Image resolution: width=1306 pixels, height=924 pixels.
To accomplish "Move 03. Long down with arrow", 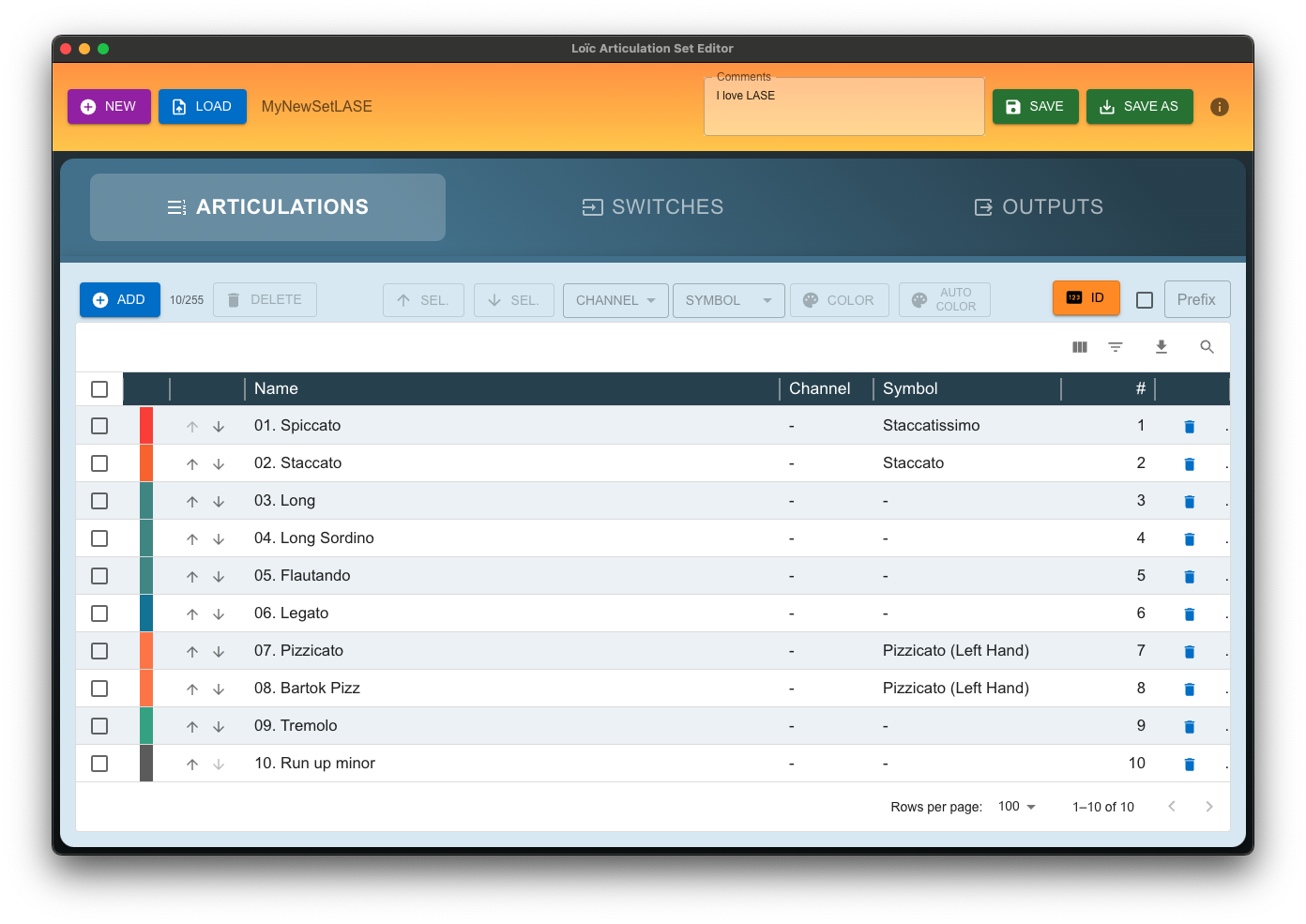I will pos(219,502).
